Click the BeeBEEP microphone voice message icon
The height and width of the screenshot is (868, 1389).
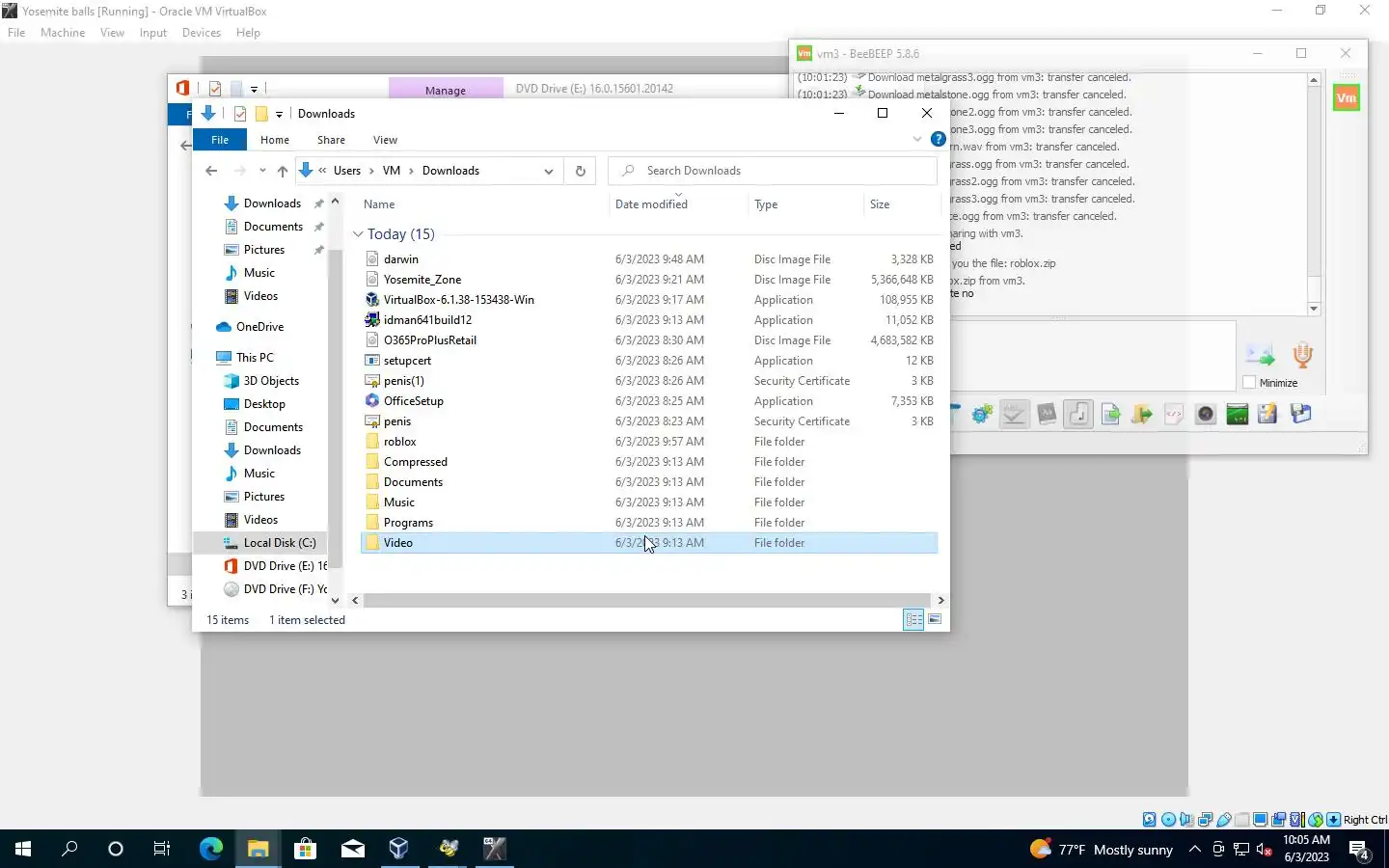pos(1302,355)
